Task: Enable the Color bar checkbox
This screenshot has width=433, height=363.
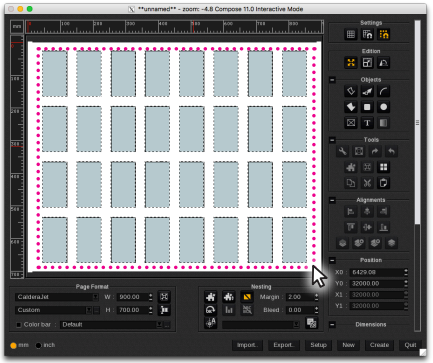Action: click(19, 325)
